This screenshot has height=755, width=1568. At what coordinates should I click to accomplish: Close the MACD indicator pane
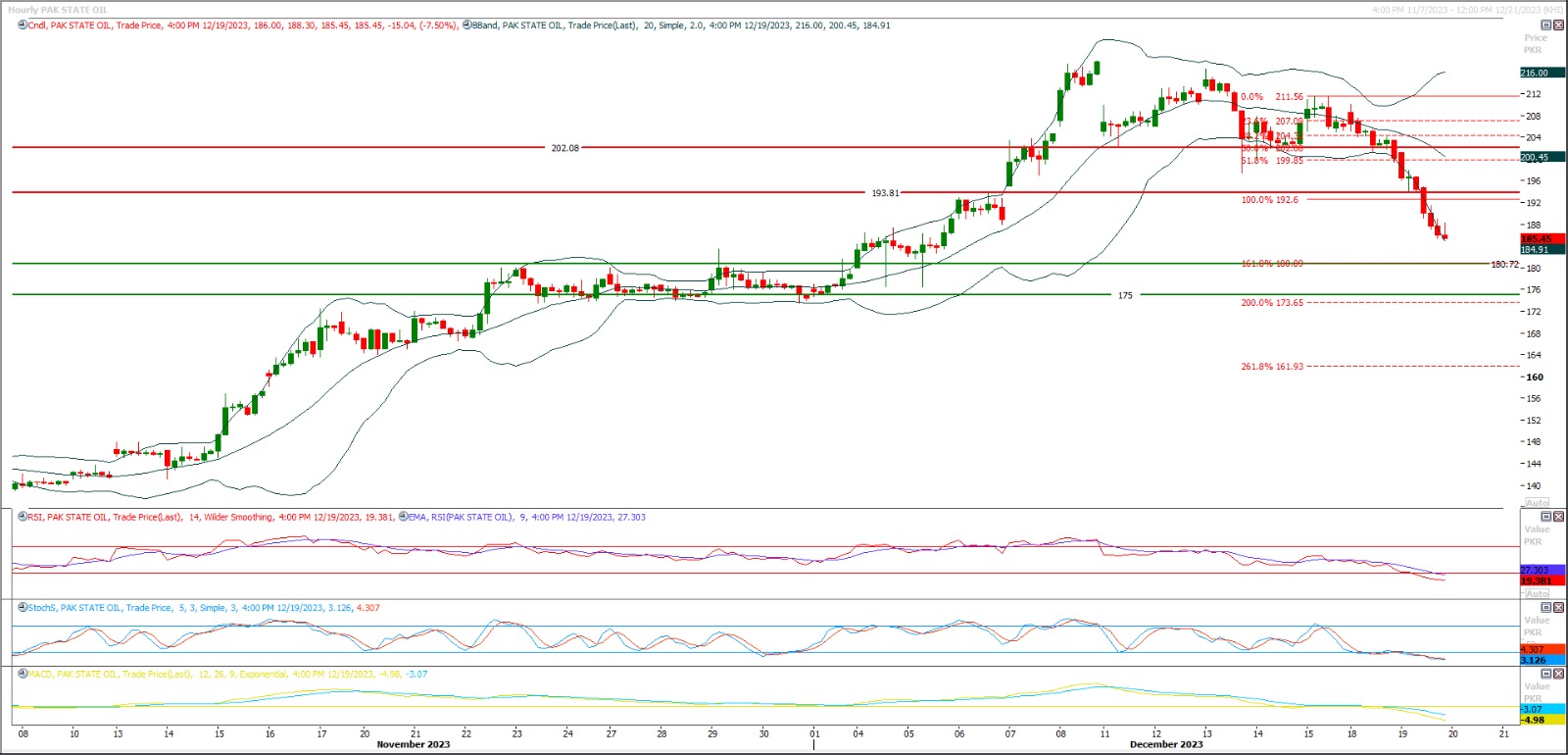1558,675
